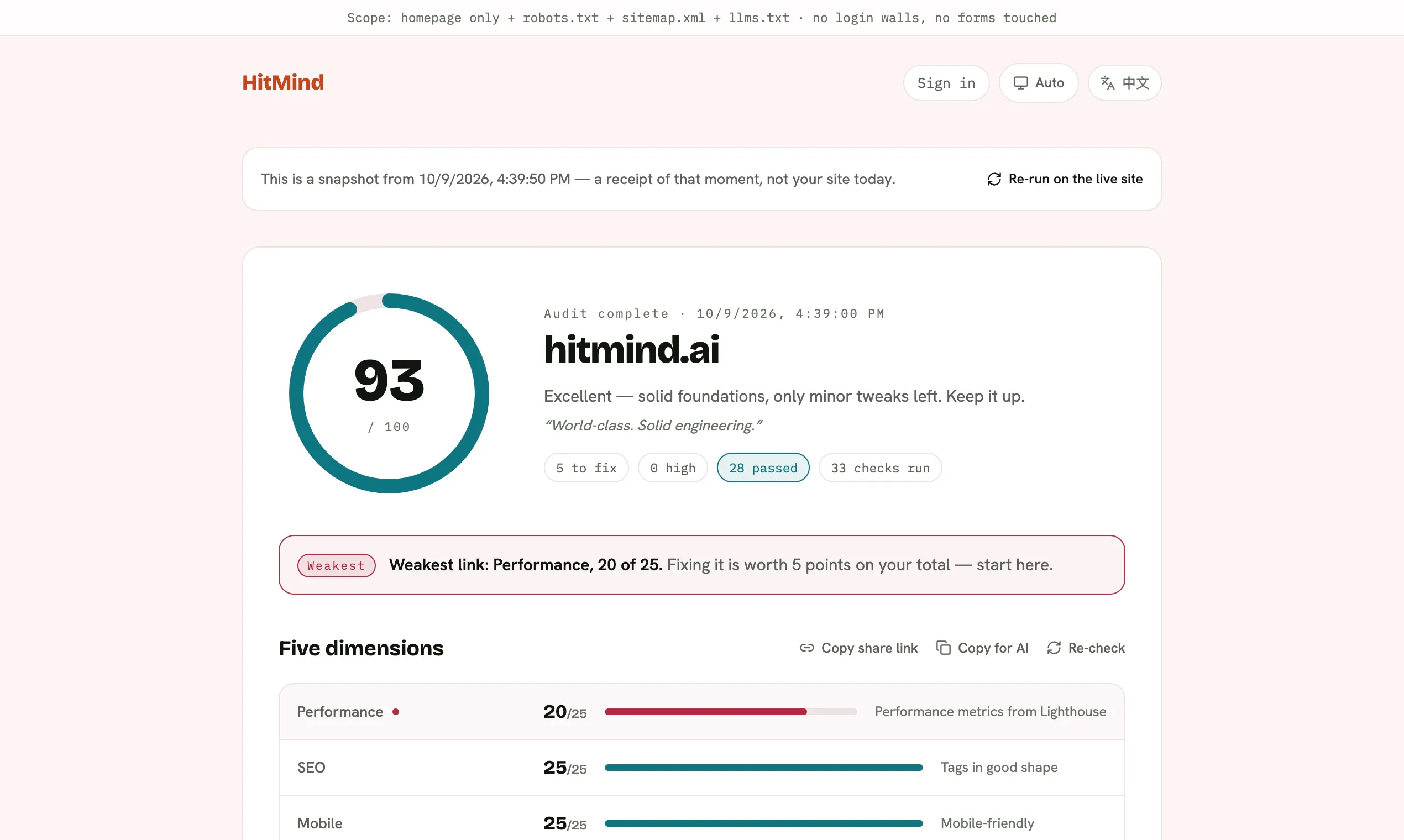Click the 20/25 Performance score
This screenshot has height=840, width=1404.
tap(564, 712)
